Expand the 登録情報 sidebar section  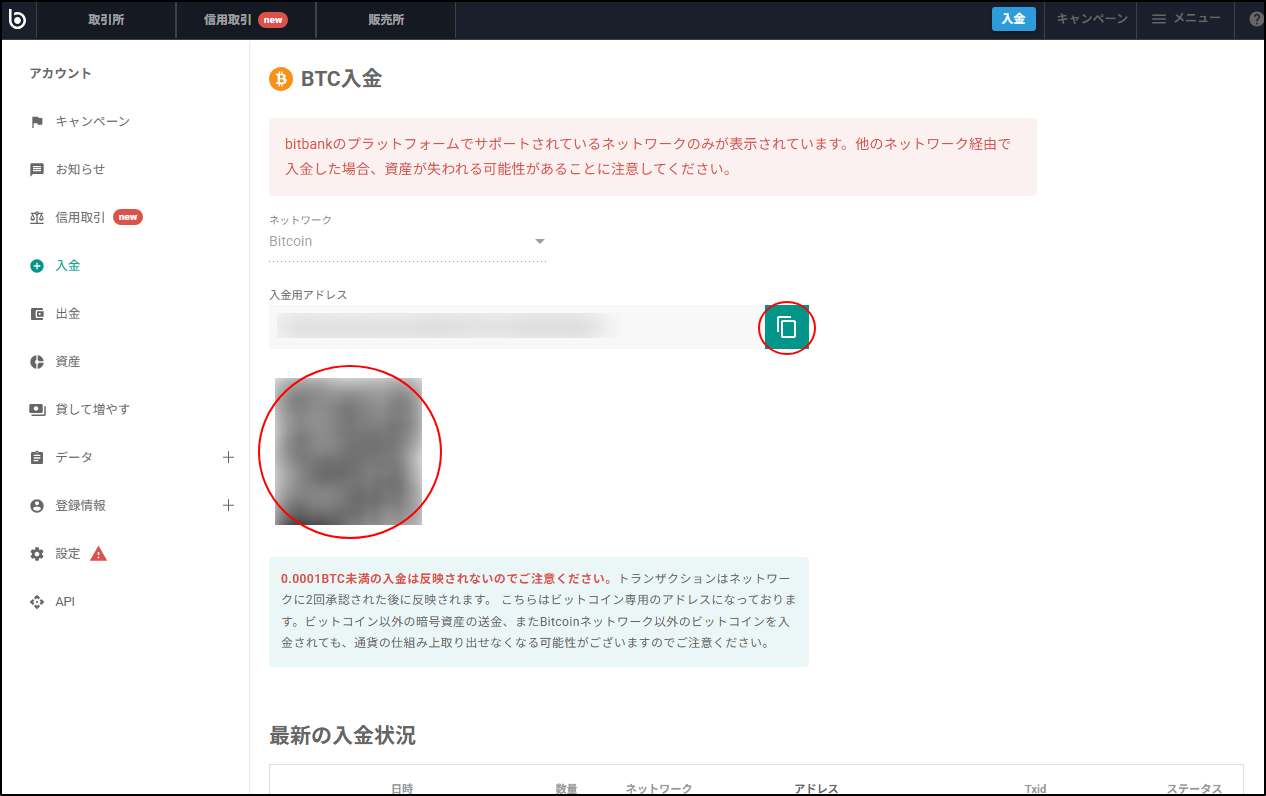[229, 505]
